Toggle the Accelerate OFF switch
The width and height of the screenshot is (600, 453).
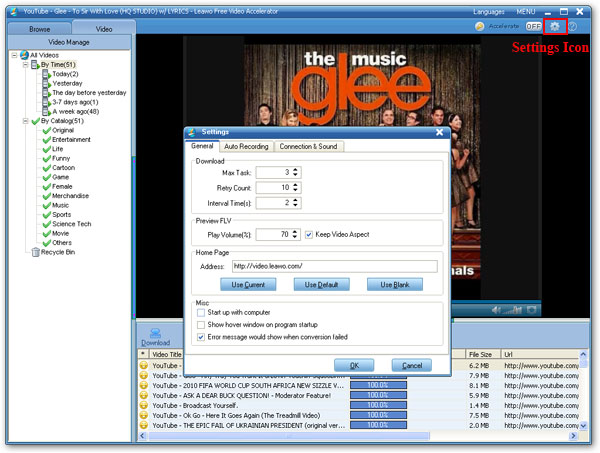(533, 26)
